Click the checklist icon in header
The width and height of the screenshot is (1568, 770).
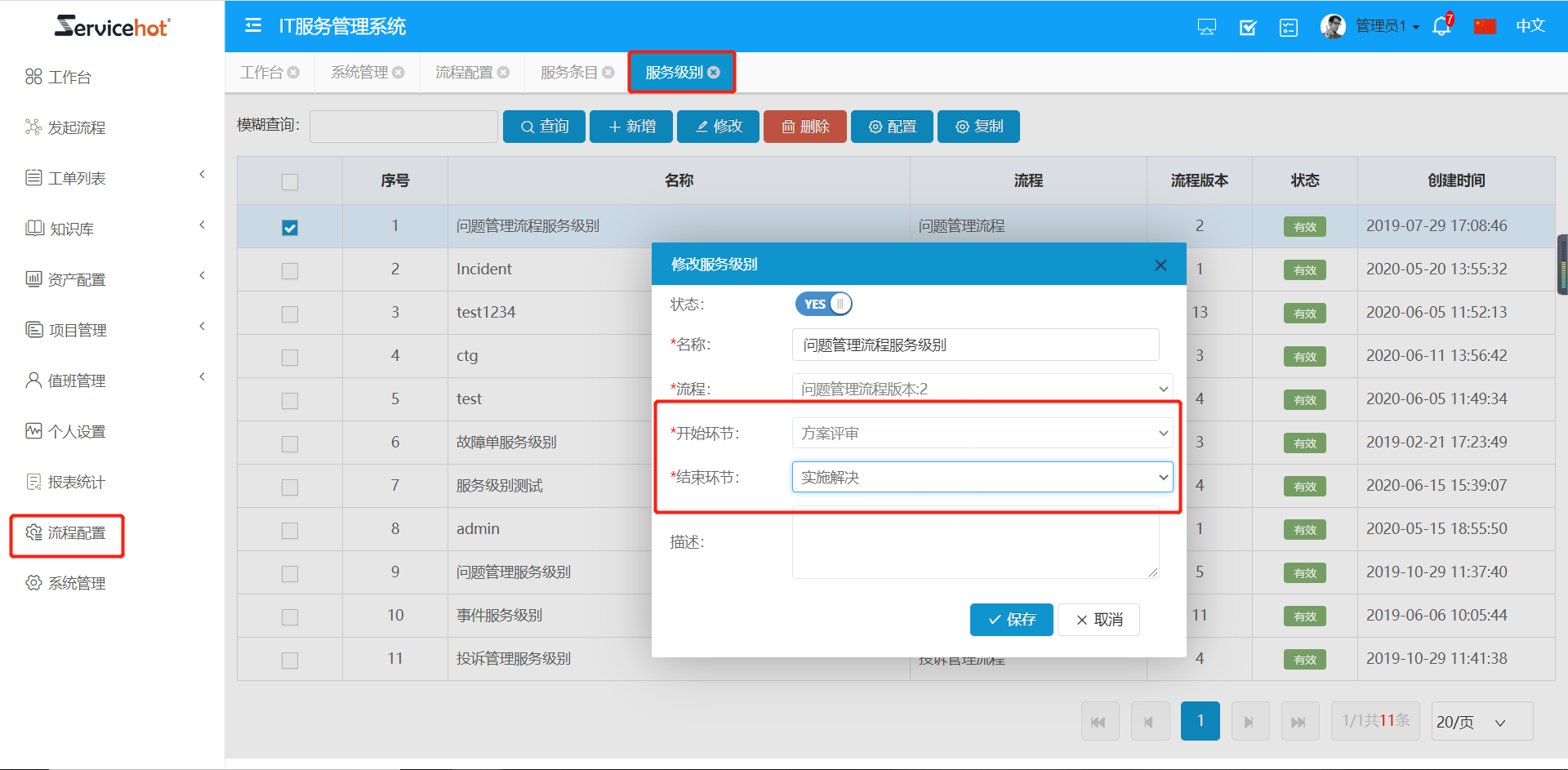pos(1289,28)
